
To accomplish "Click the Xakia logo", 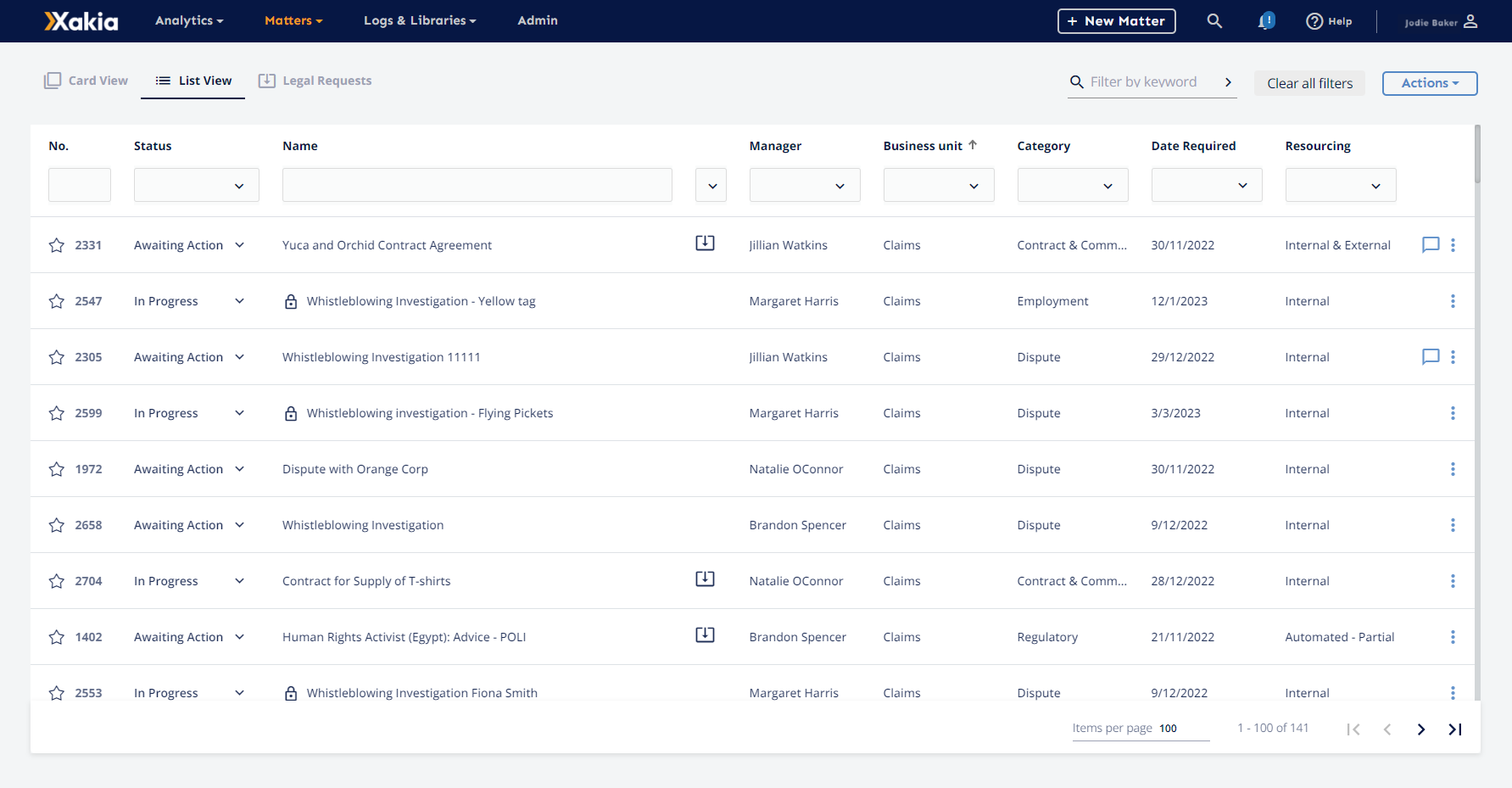I will pyautogui.click(x=81, y=20).
